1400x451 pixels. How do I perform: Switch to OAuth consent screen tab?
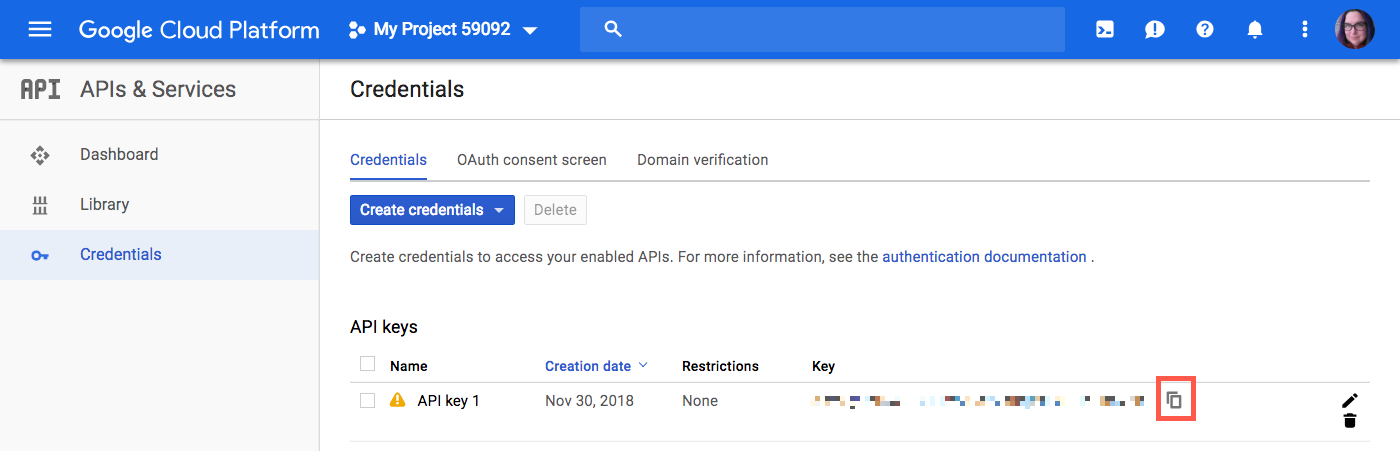pyautogui.click(x=532, y=160)
